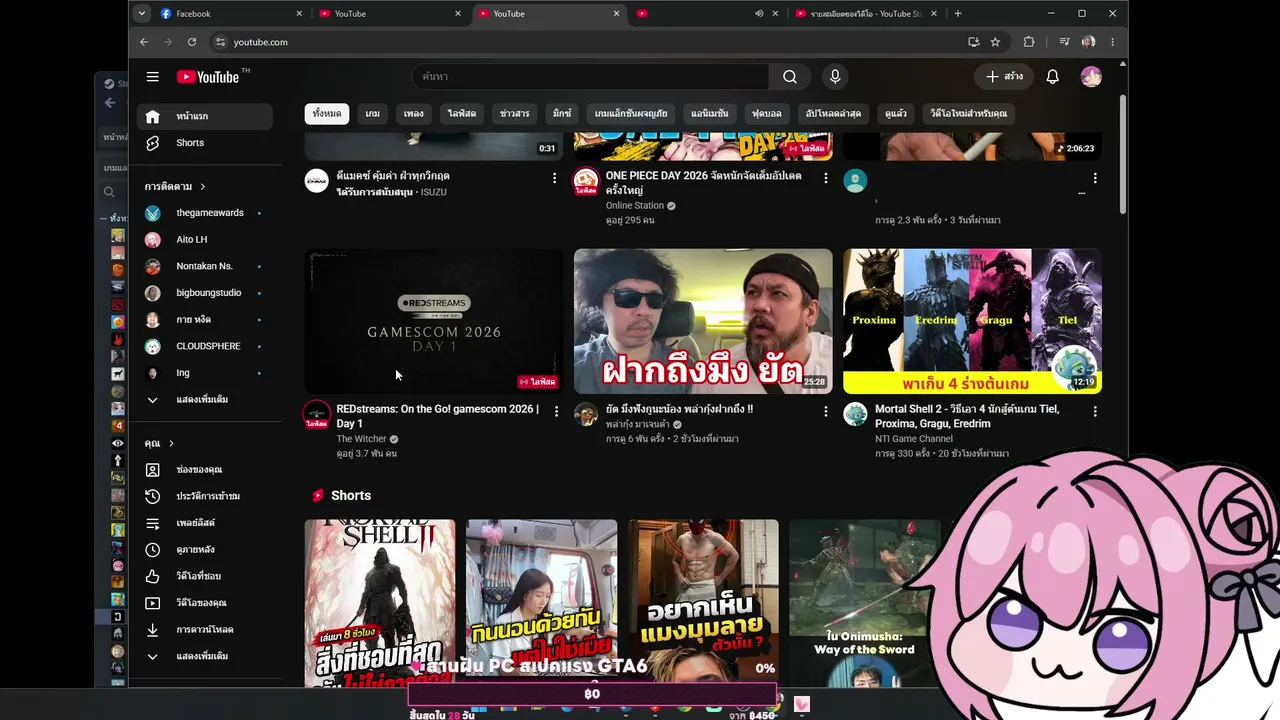
Task: Play the REDstreams GAMESCOM 2026 Day 1 thumbnail
Action: click(434, 321)
